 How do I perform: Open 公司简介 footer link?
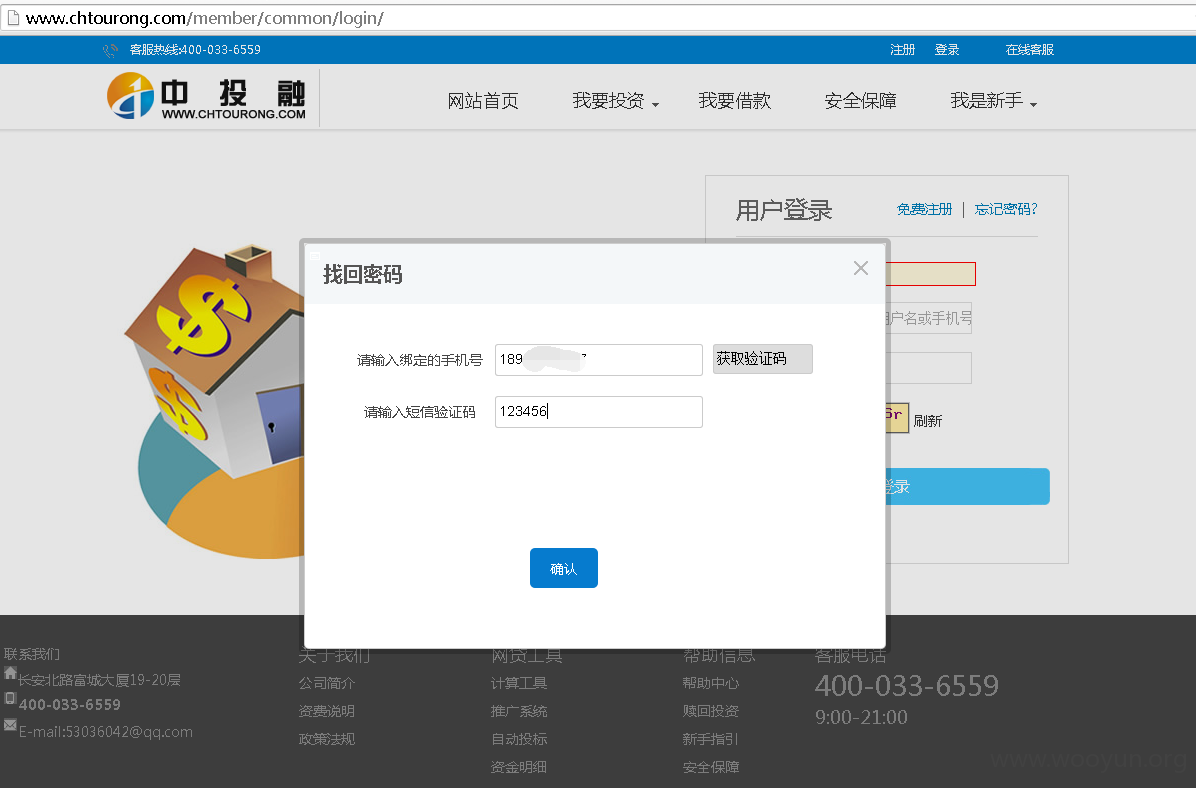tap(327, 683)
